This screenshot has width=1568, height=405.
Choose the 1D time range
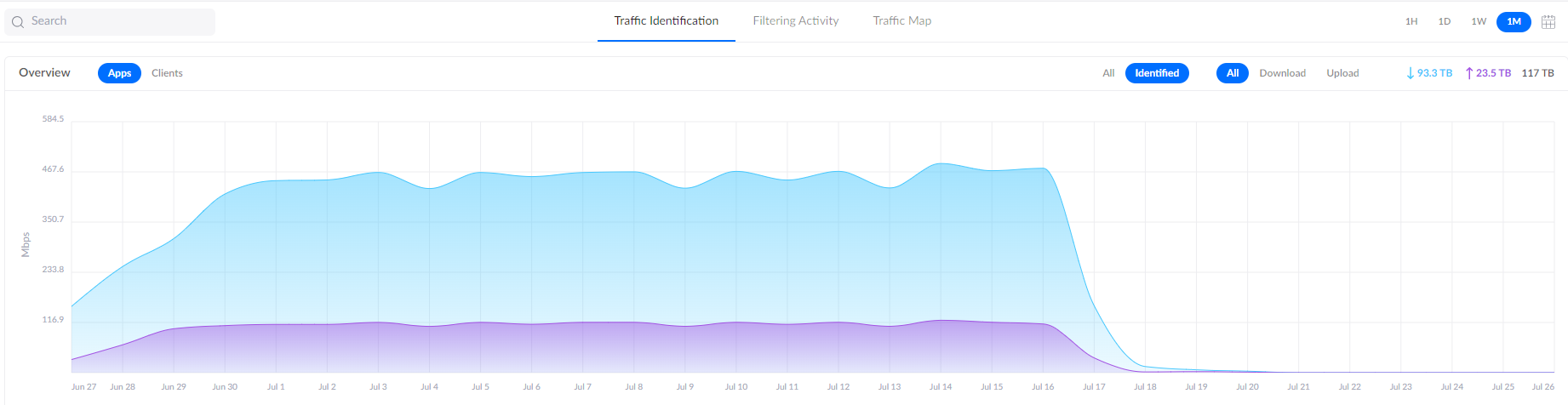click(1445, 22)
